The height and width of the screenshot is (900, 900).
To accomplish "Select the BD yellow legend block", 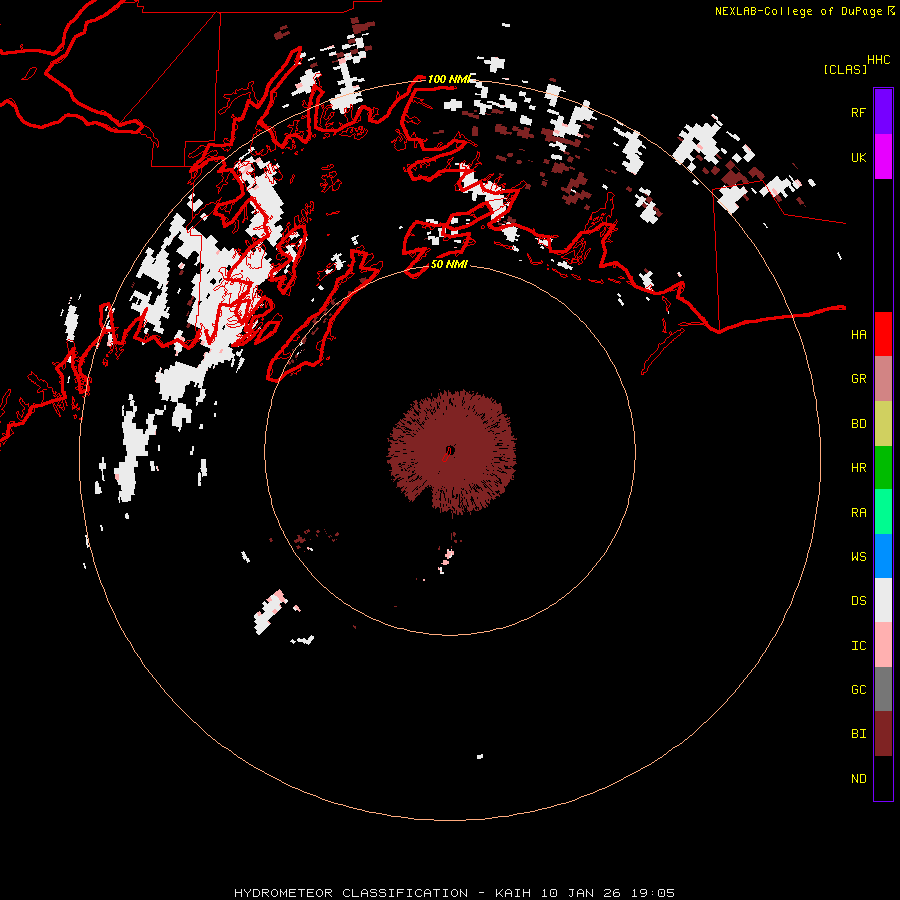I will 883,423.
